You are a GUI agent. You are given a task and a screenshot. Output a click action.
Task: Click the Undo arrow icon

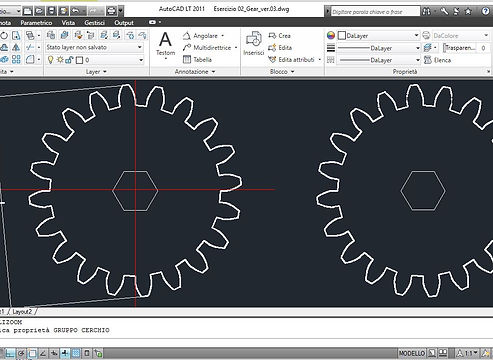(x=76, y=11)
